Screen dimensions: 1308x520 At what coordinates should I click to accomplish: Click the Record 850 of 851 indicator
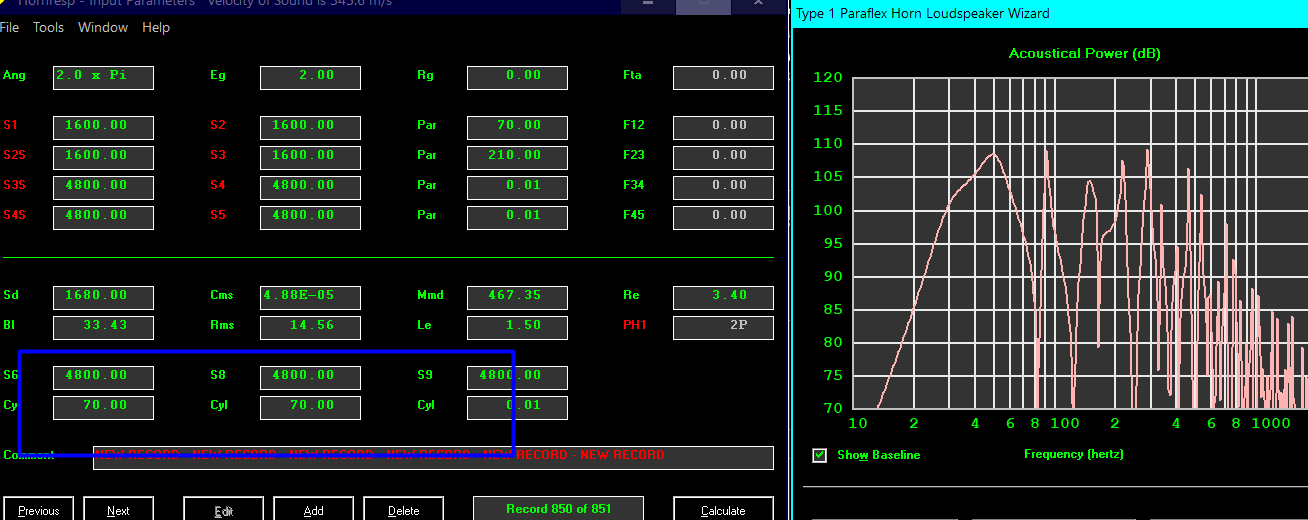[559, 508]
